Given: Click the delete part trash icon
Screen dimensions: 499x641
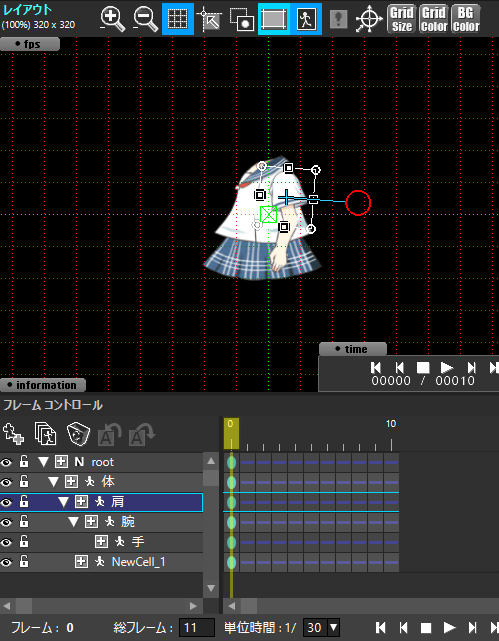Looking at the screenshot, I should point(78,434).
